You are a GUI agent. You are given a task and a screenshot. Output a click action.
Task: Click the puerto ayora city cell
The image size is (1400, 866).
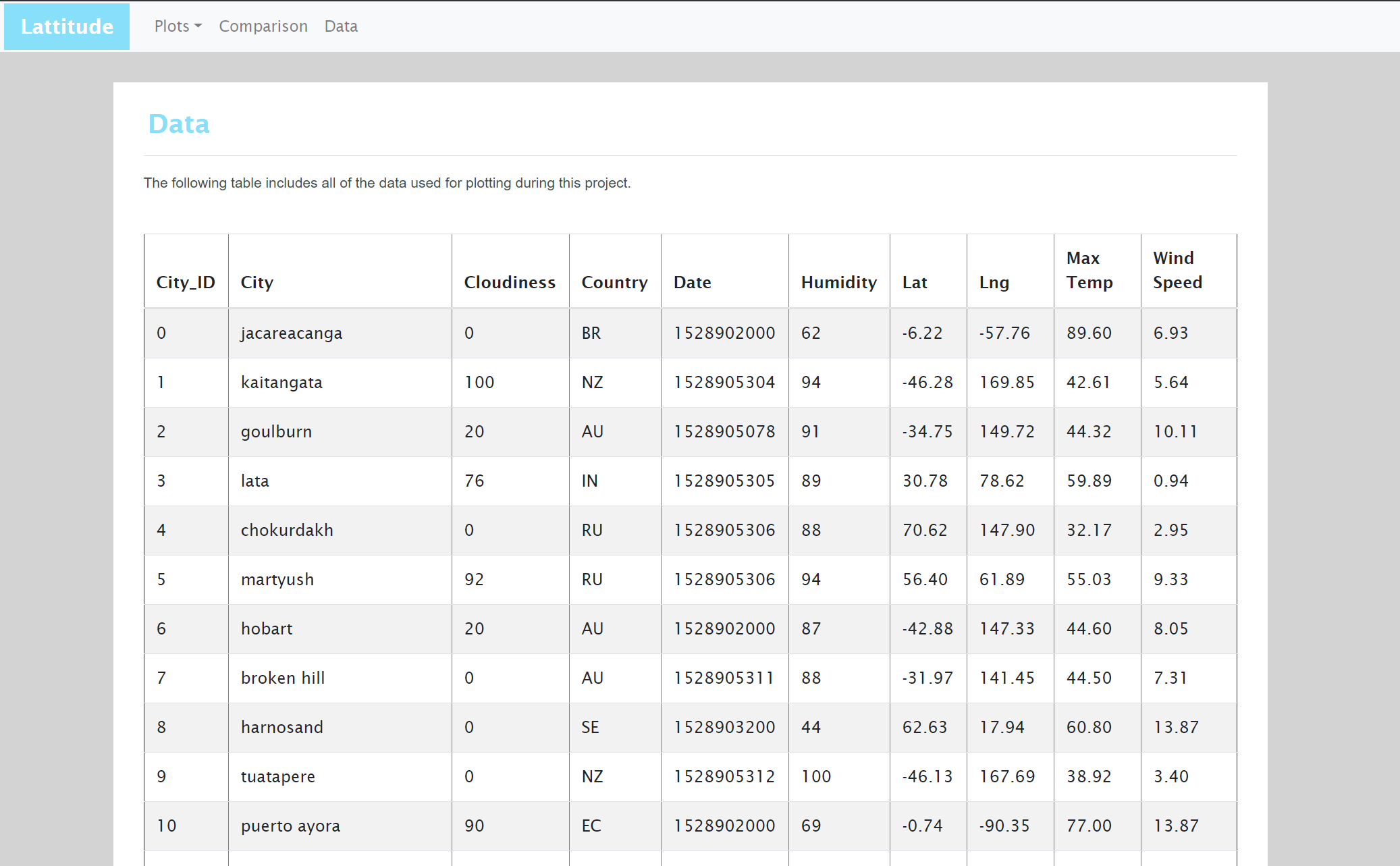(290, 826)
